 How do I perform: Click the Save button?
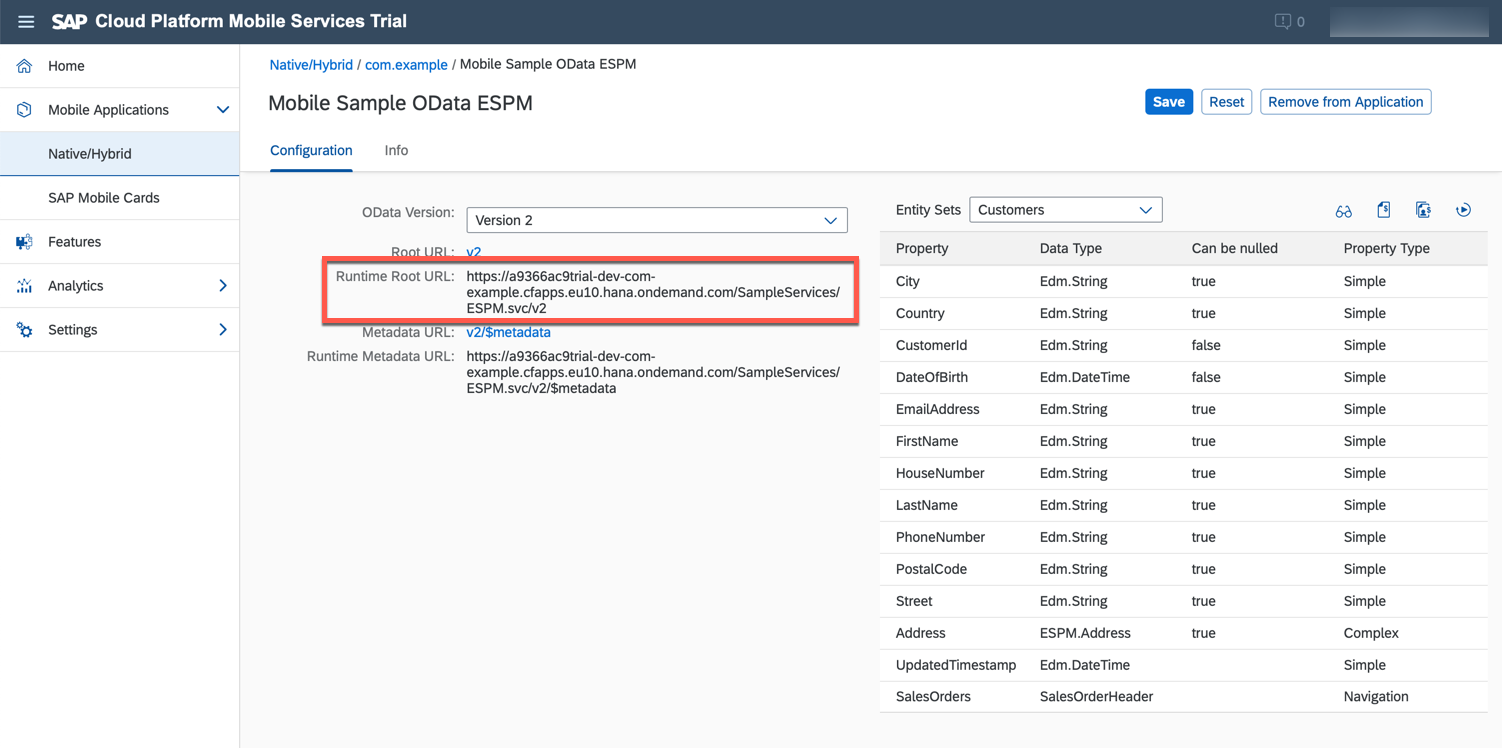pos(1169,102)
